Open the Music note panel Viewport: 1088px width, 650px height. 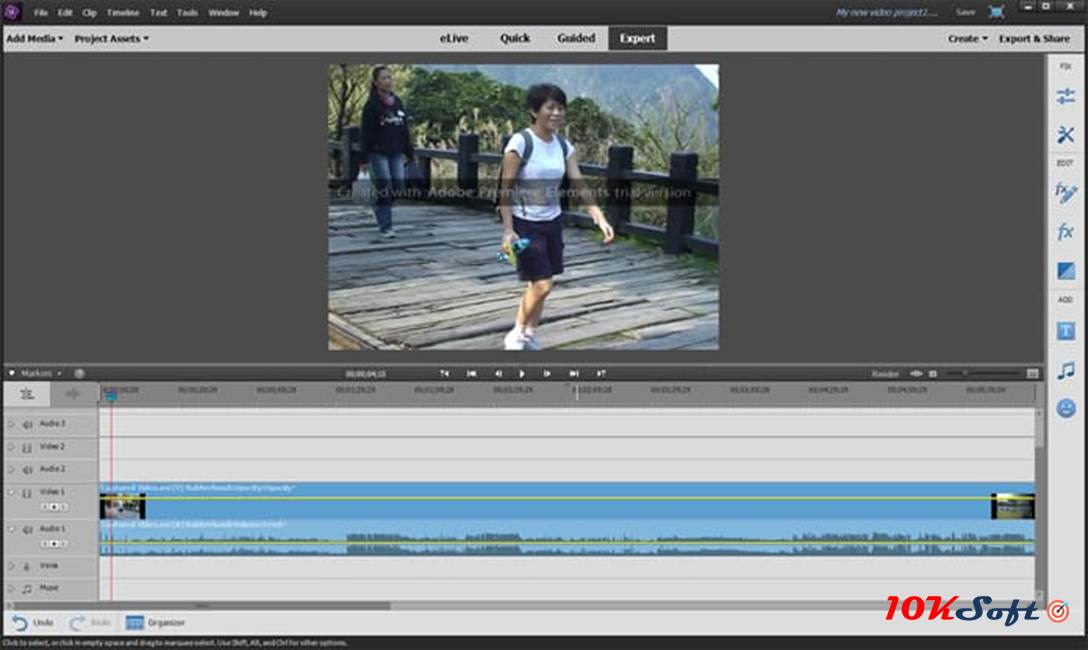(x=1066, y=370)
